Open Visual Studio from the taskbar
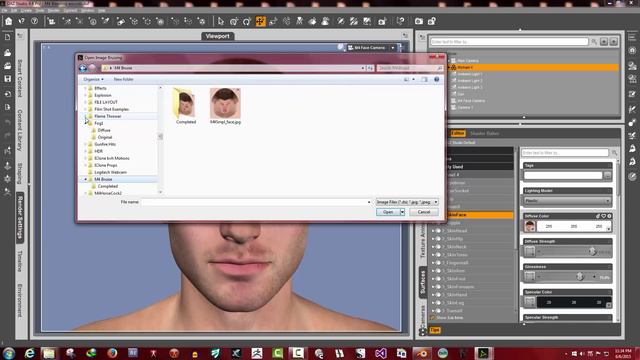The width and height of the screenshot is (640, 360). [x=380, y=353]
